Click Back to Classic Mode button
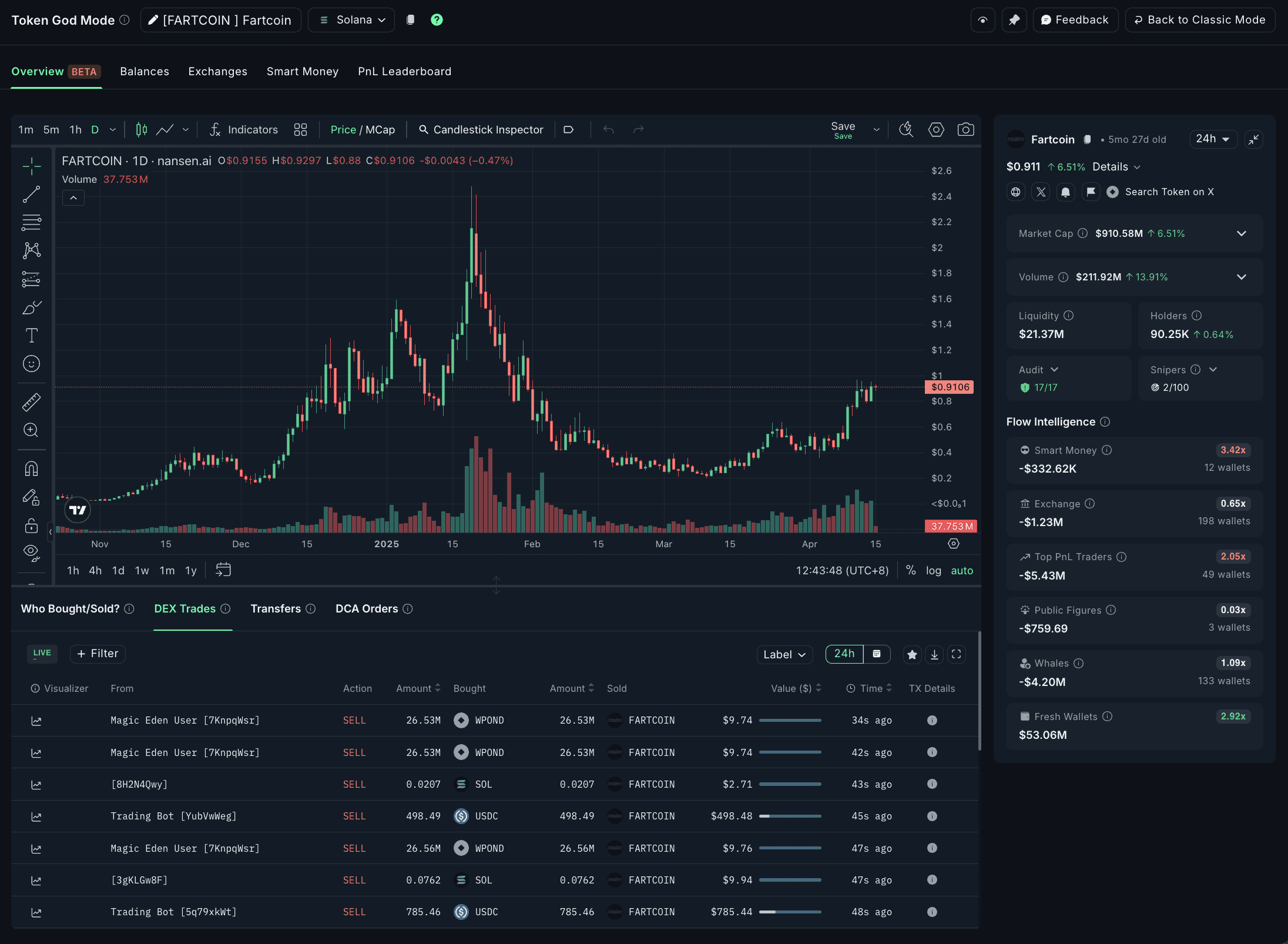 coord(1200,20)
